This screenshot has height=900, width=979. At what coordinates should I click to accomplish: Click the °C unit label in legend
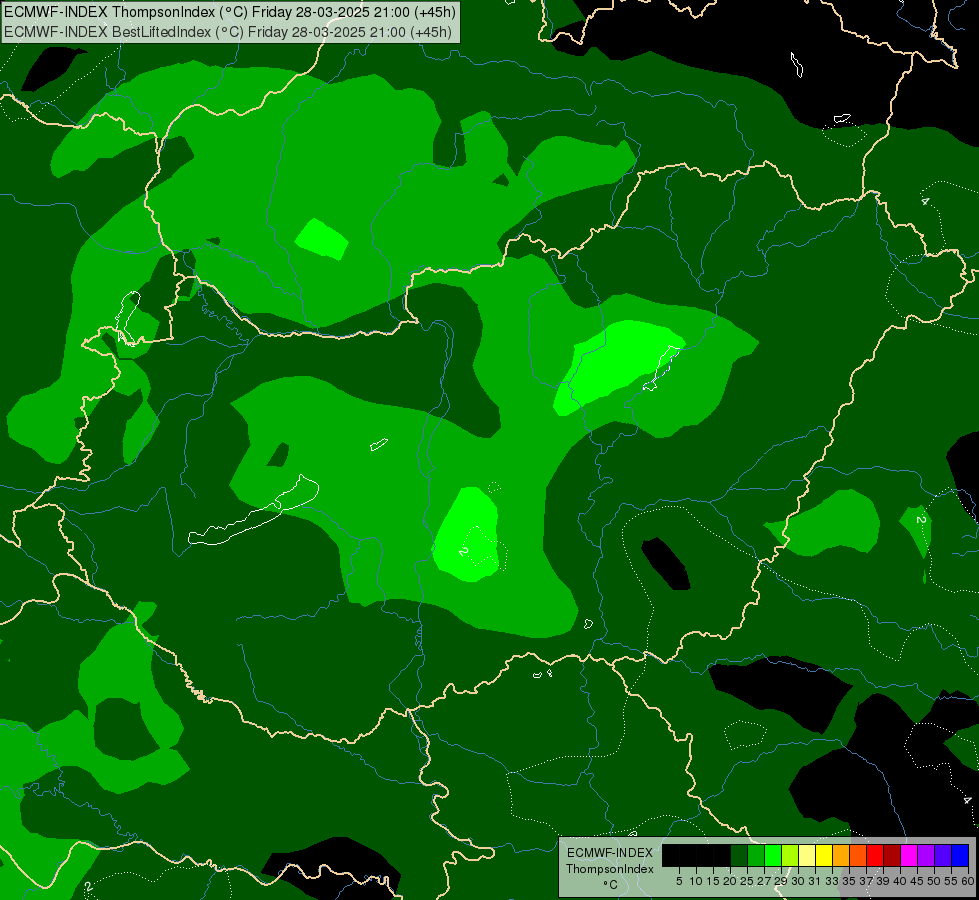(611, 885)
